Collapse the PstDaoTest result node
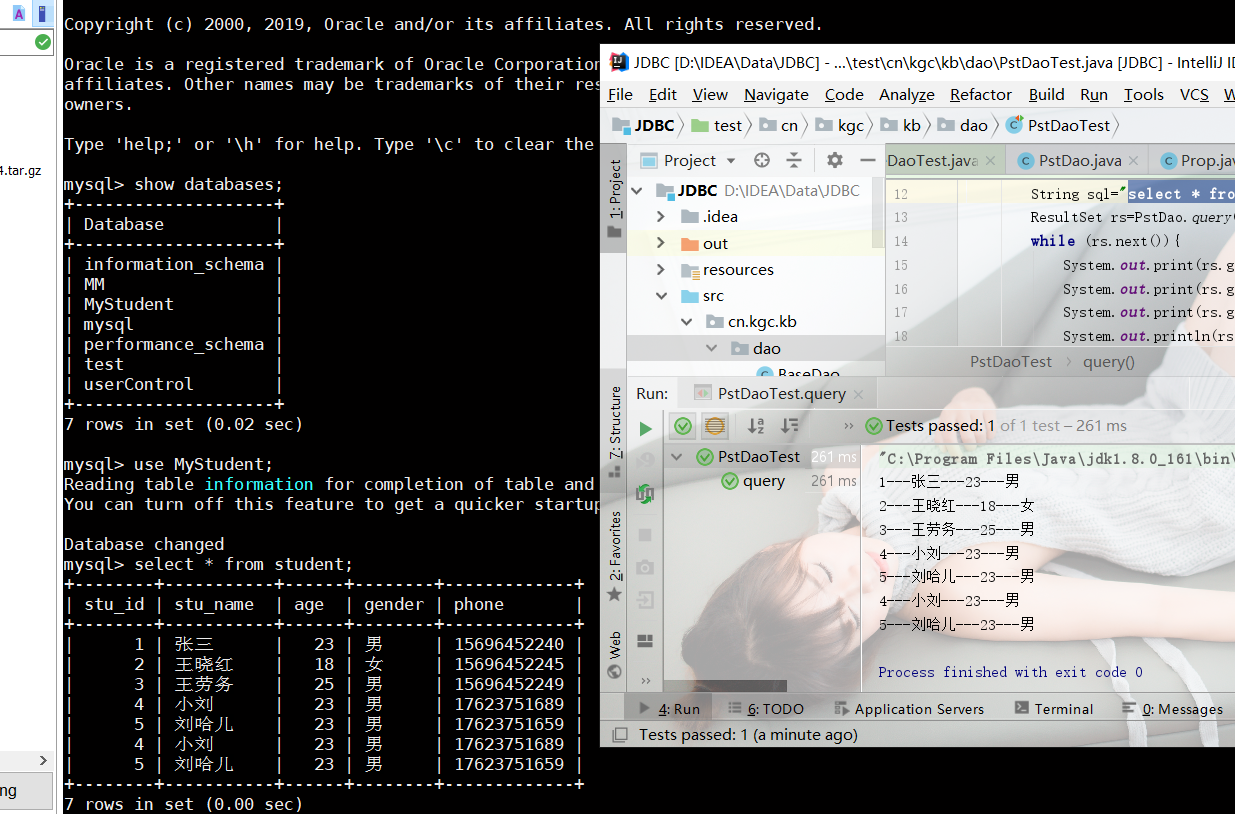1235x814 pixels. tap(677, 457)
